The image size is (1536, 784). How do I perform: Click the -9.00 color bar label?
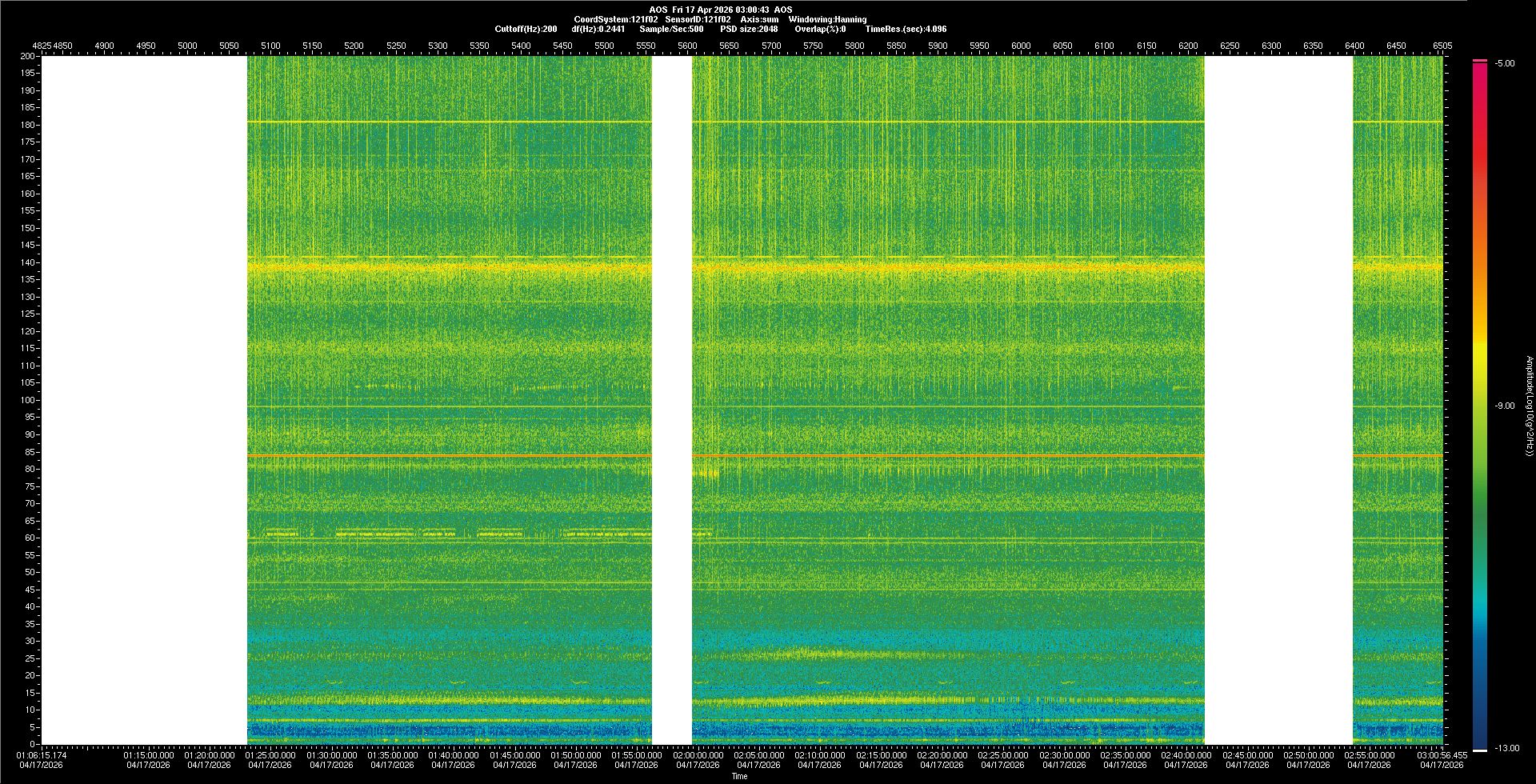(x=1504, y=406)
